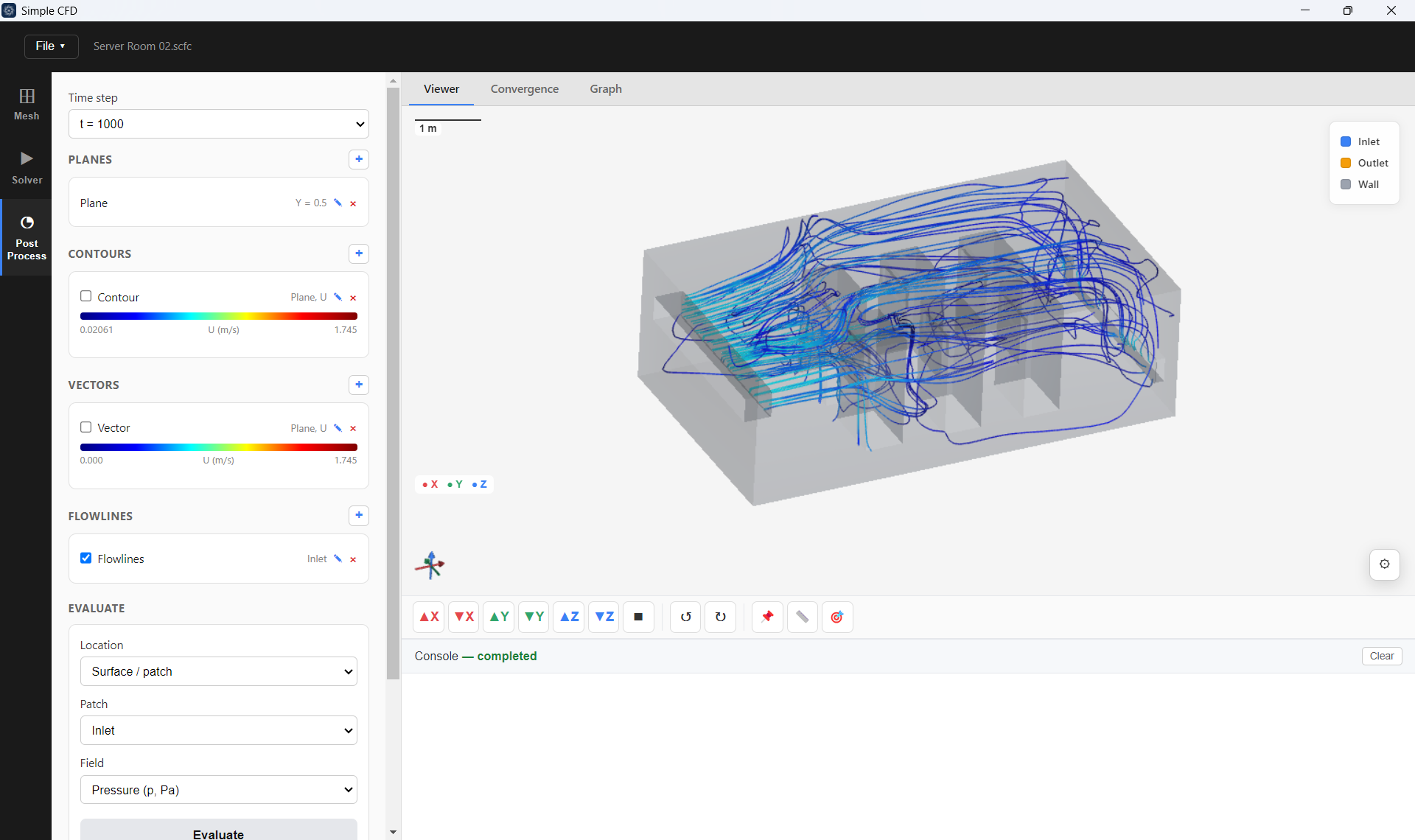Activate the ruler measure tool
Image resolution: width=1415 pixels, height=840 pixels.
[x=802, y=617]
